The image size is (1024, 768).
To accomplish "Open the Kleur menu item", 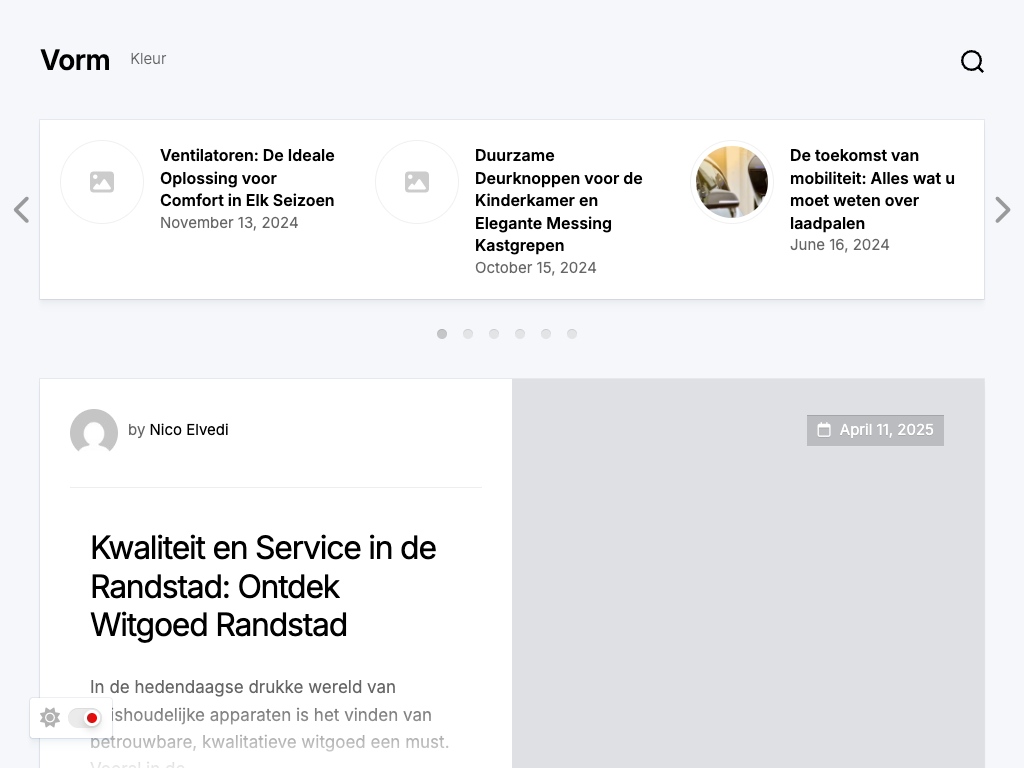I will point(148,59).
